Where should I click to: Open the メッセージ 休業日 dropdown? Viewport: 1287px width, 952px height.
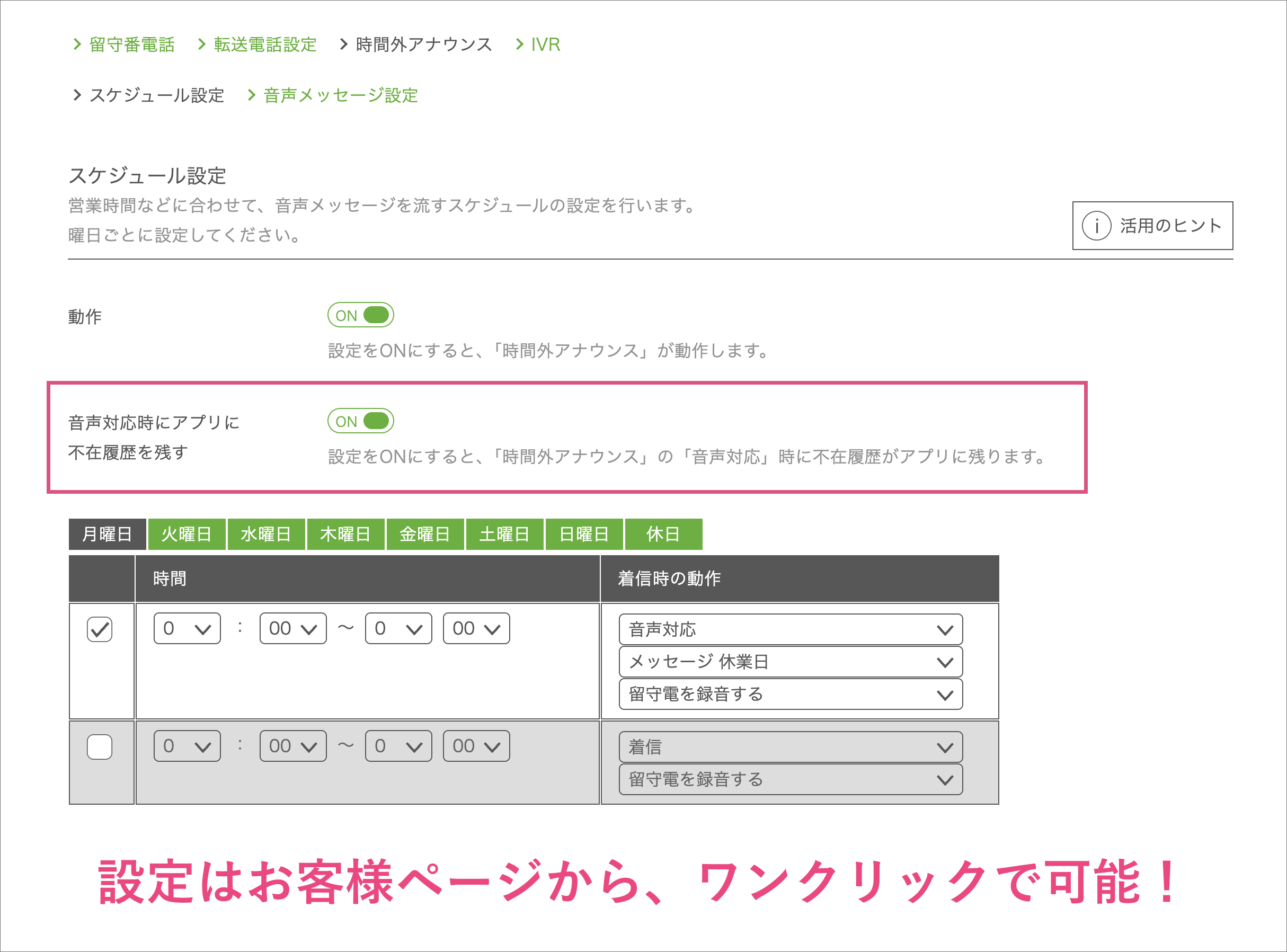point(790,662)
